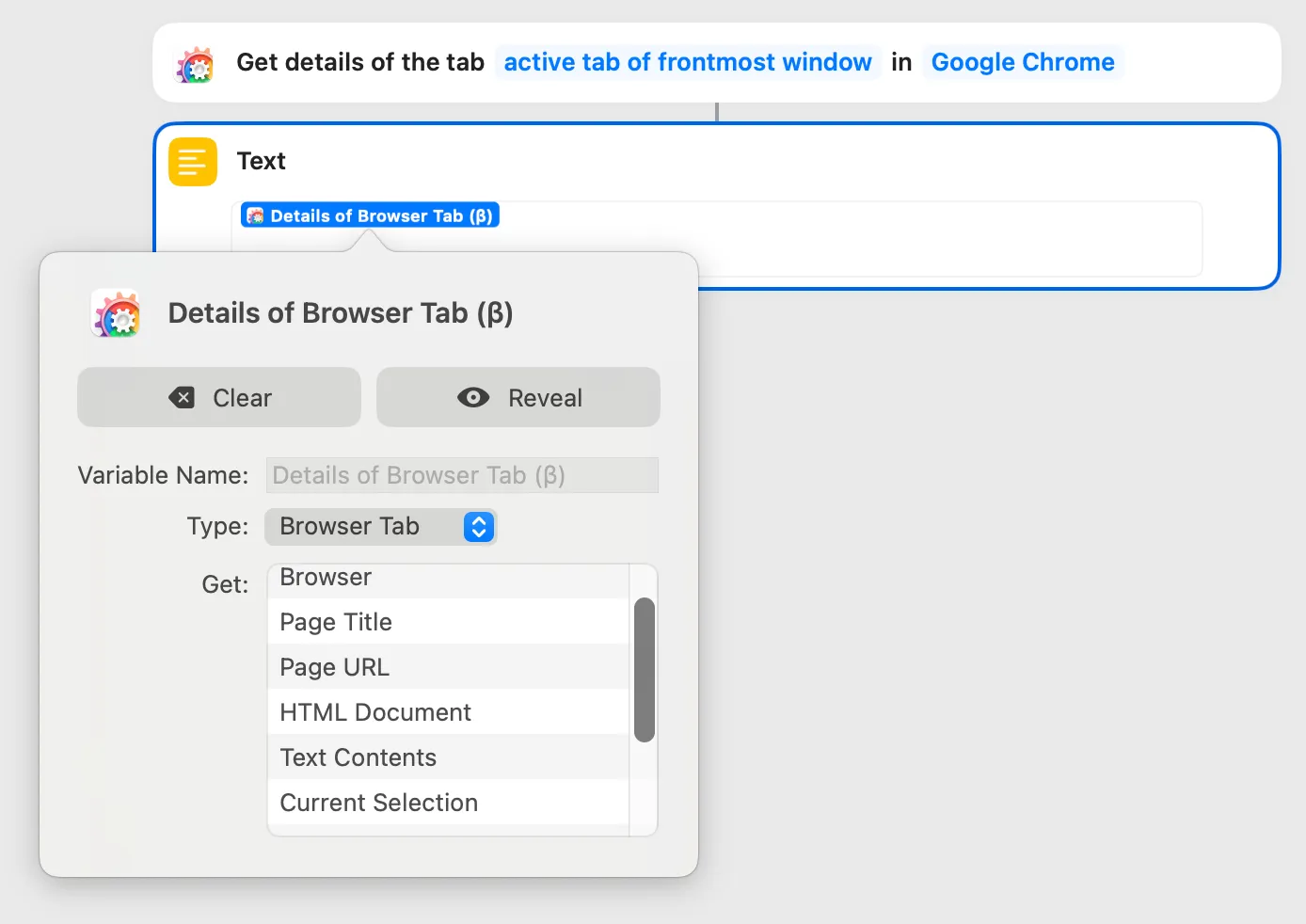Click the backspace icon on the Clear button
The image size is (1306, 924).
point(182,398)
